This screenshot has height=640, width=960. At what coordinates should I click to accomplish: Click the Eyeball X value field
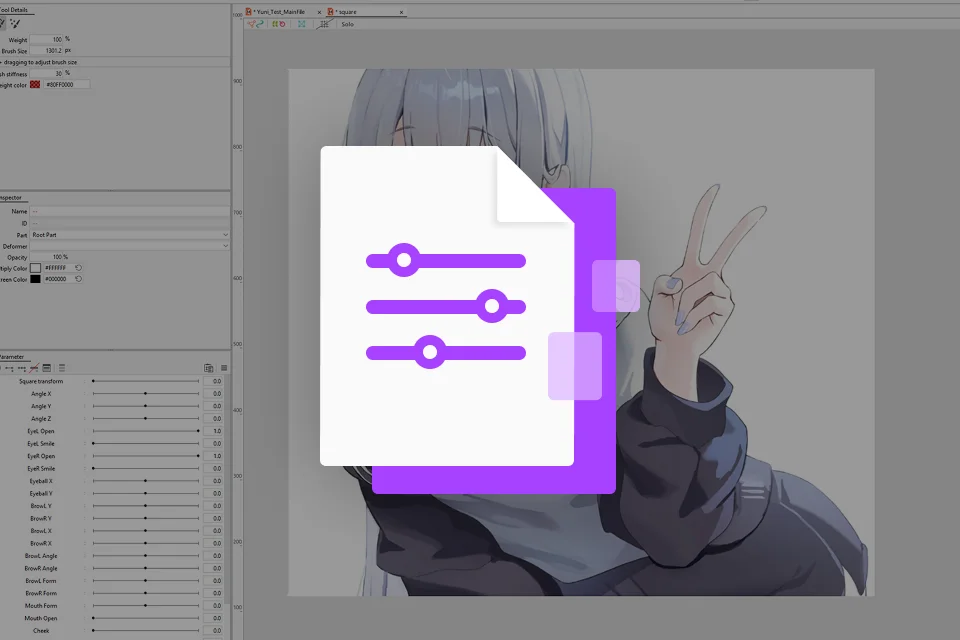pos(213,481)
